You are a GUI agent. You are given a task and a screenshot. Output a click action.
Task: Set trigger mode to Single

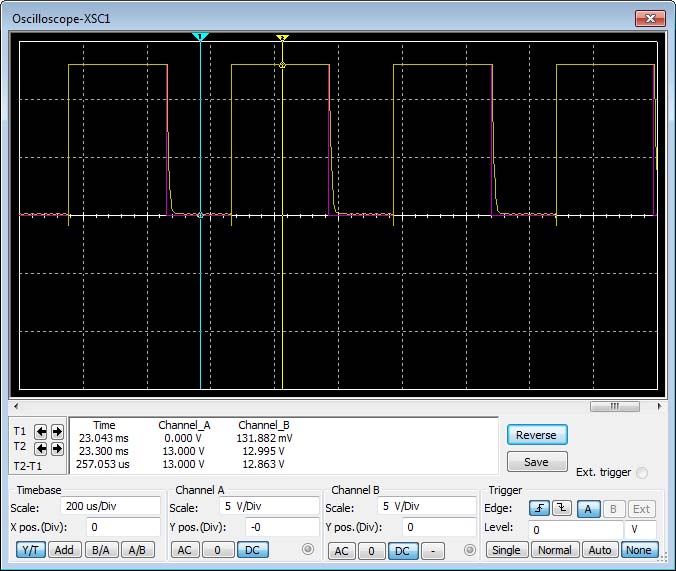click(506, 550)
